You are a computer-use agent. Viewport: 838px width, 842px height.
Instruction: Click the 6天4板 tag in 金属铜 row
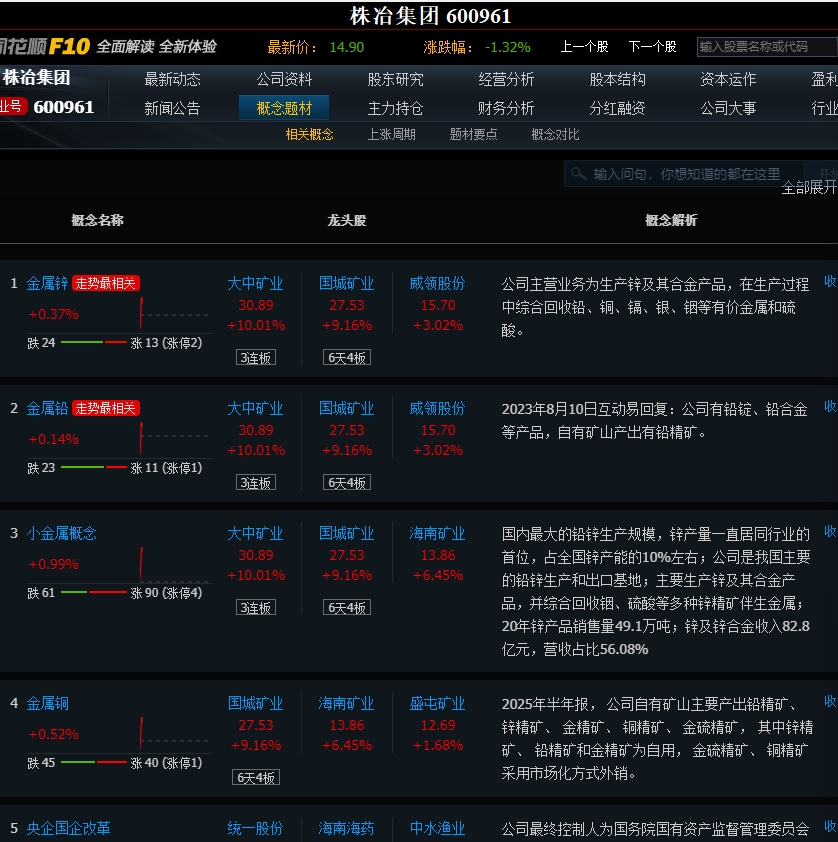[x=256, y=778]
